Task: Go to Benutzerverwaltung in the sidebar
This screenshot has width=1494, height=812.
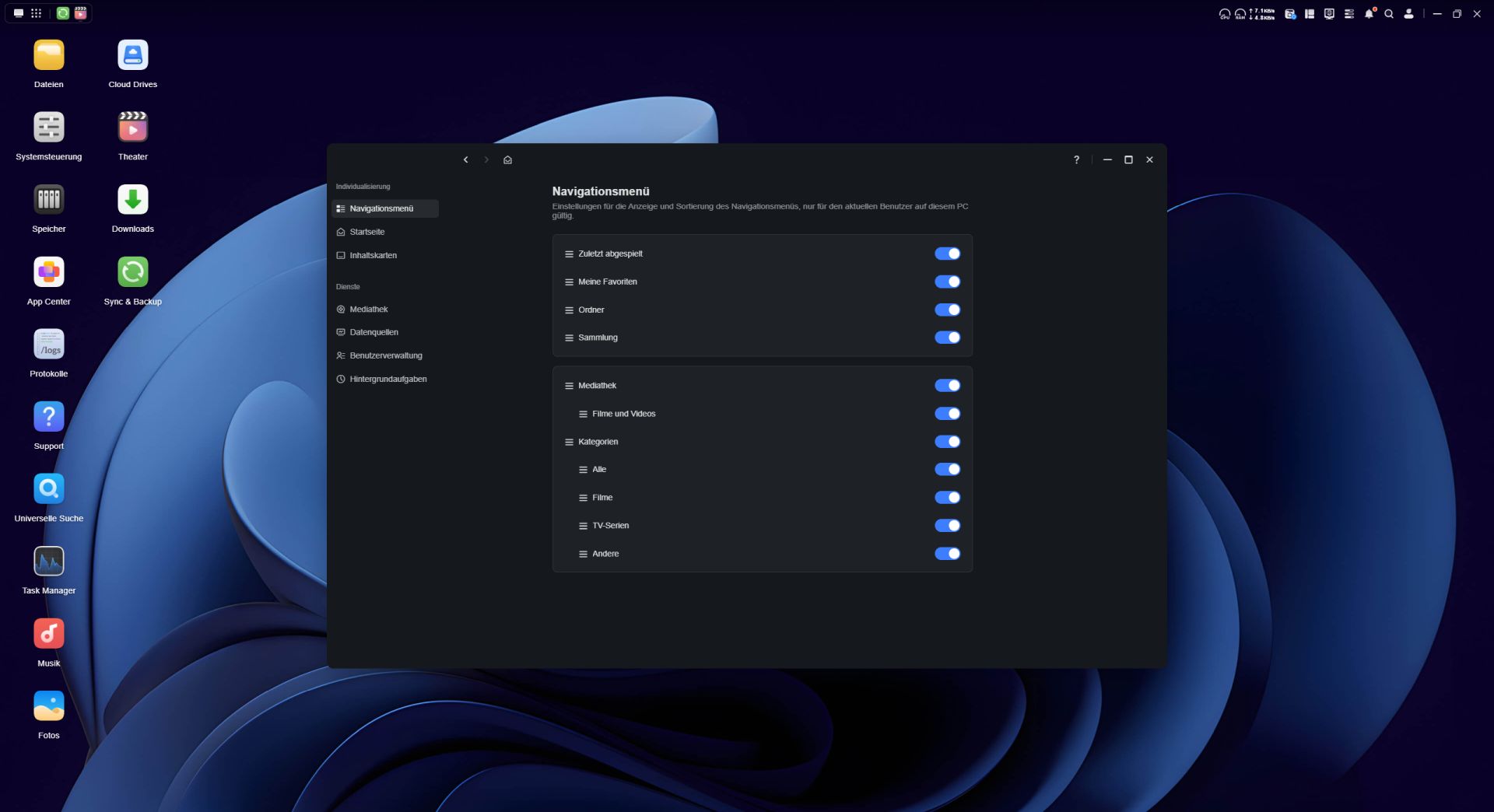Action: (x=385, y=355)
